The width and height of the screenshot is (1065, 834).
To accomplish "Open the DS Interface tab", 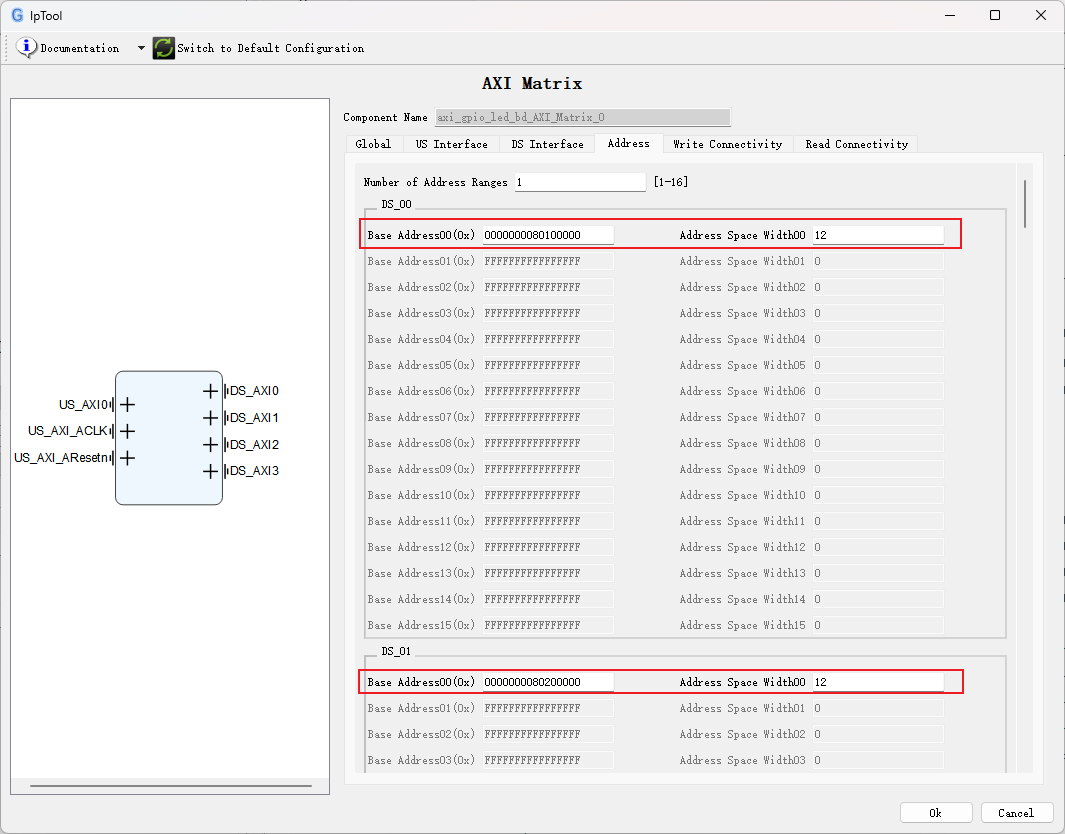I will click(x=547, y=144).
